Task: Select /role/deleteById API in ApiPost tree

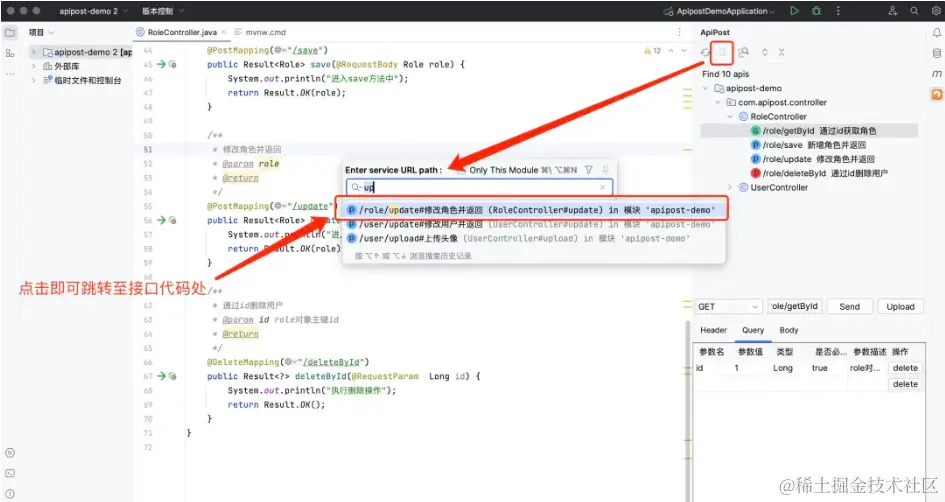Action: pos(819,173)
